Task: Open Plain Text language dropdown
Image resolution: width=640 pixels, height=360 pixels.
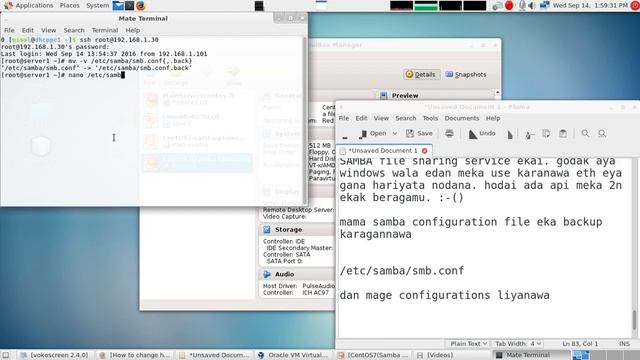Action: [x=468, y=344]
